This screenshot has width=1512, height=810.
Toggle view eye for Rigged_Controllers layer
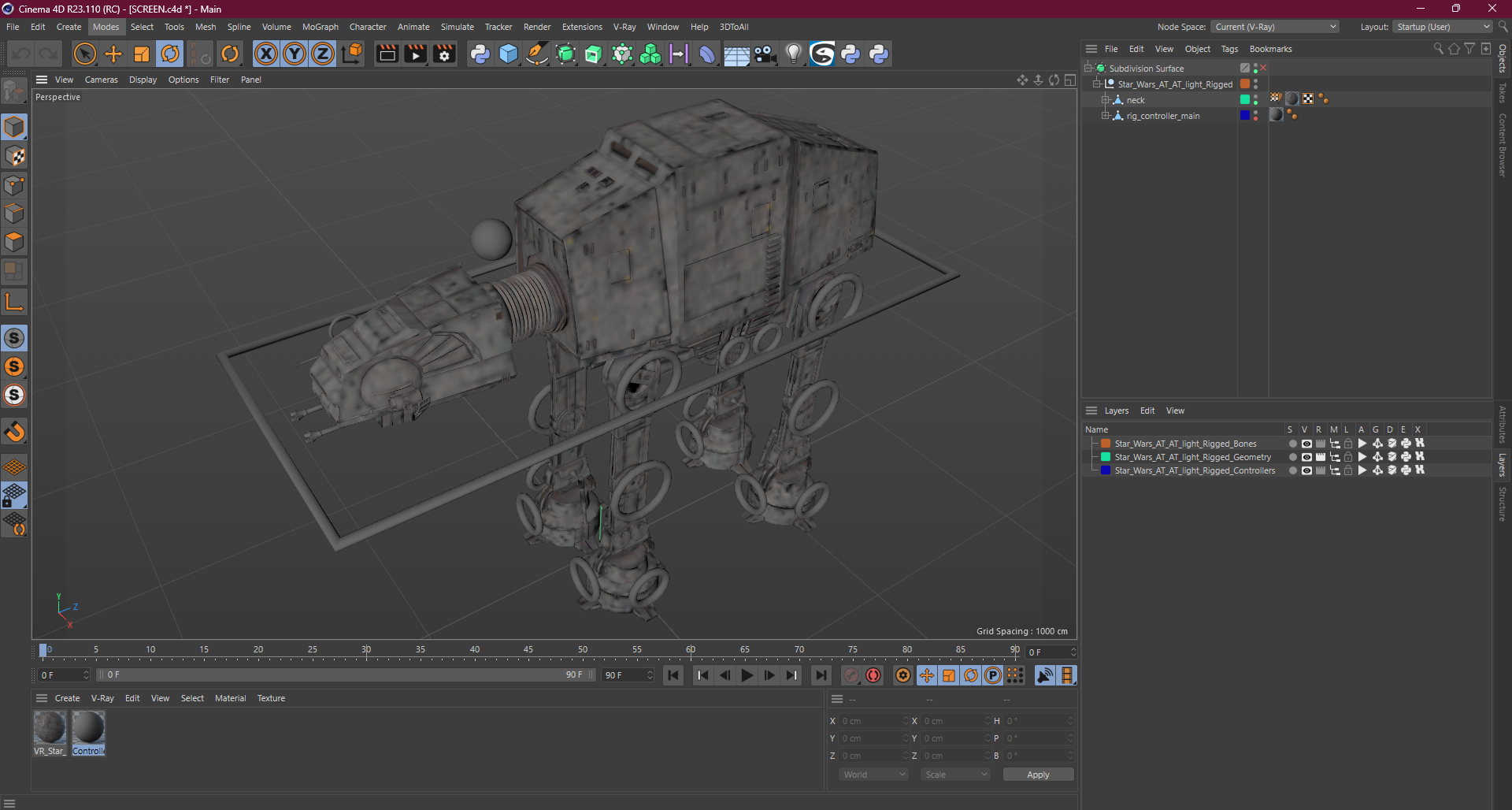(1306, 470)
